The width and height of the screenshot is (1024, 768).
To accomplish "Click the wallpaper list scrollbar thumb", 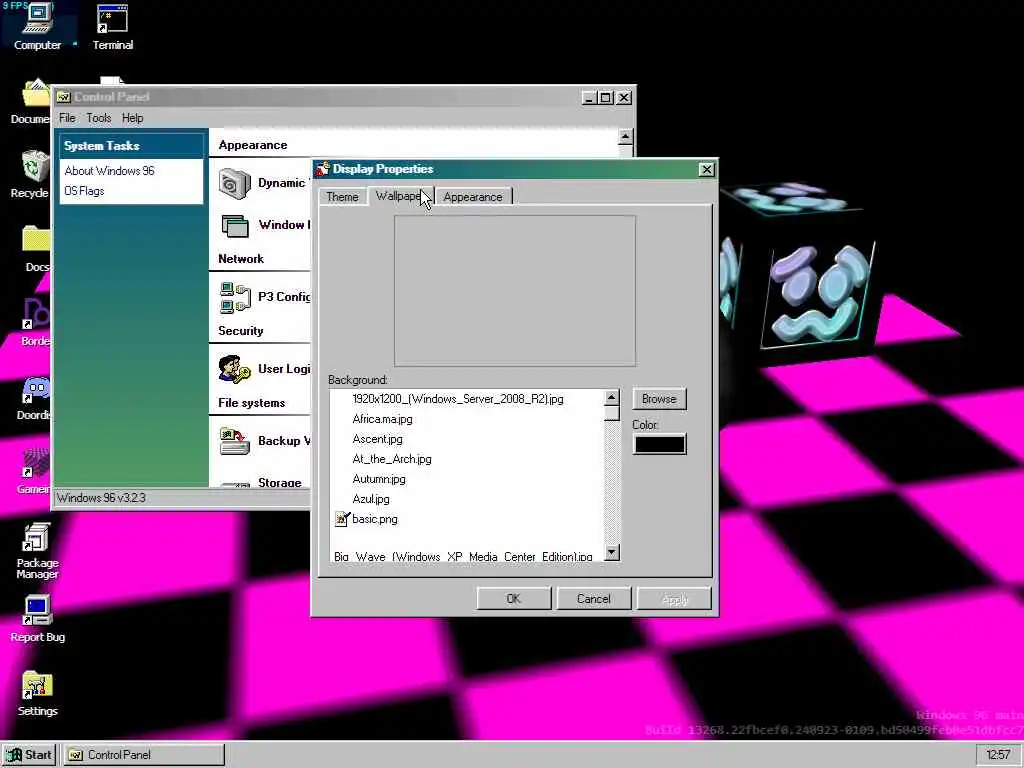I will pos(611,413).
